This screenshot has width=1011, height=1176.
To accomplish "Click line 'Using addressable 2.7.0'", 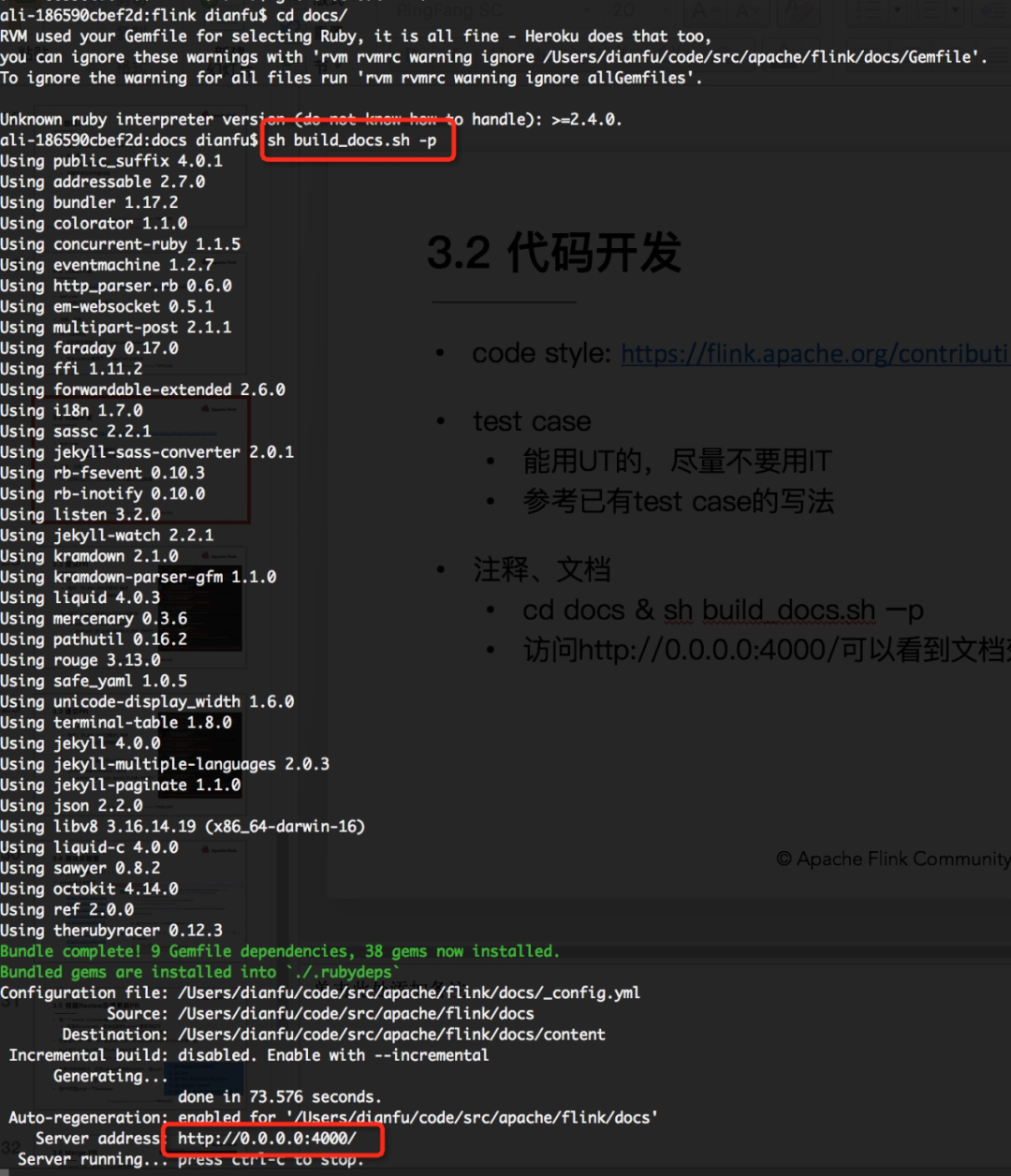I will (x=103, y=182).
